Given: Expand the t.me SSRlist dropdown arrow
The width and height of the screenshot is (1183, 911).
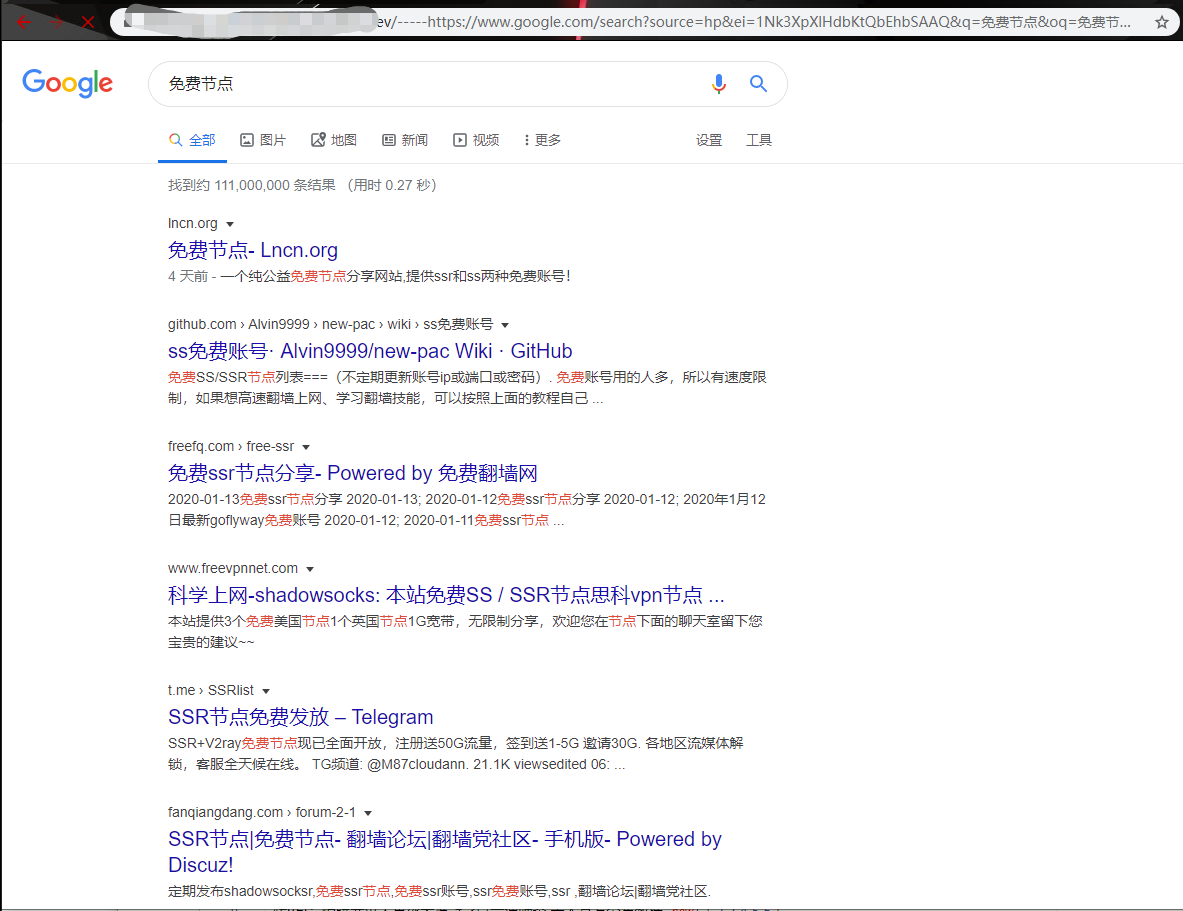Looking at the screenshot, I should click(266, 691).
